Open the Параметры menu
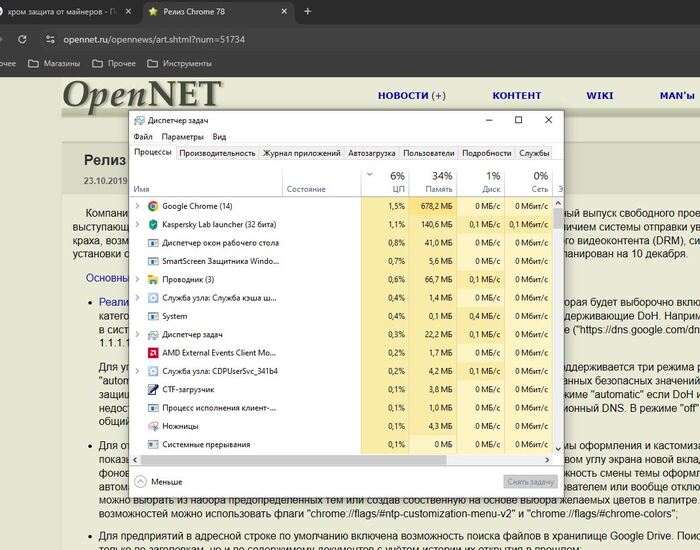This screenshot has height=550, width=700. click(182, 137)
